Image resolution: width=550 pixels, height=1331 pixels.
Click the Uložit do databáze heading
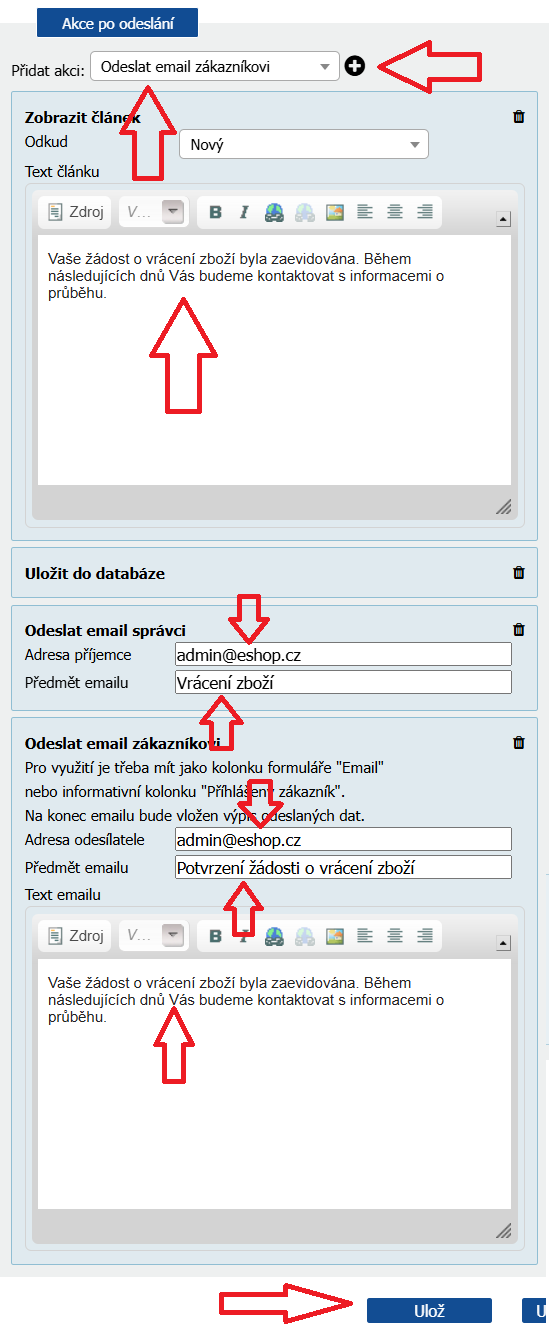pyautogui.click(x=95, y=574)
